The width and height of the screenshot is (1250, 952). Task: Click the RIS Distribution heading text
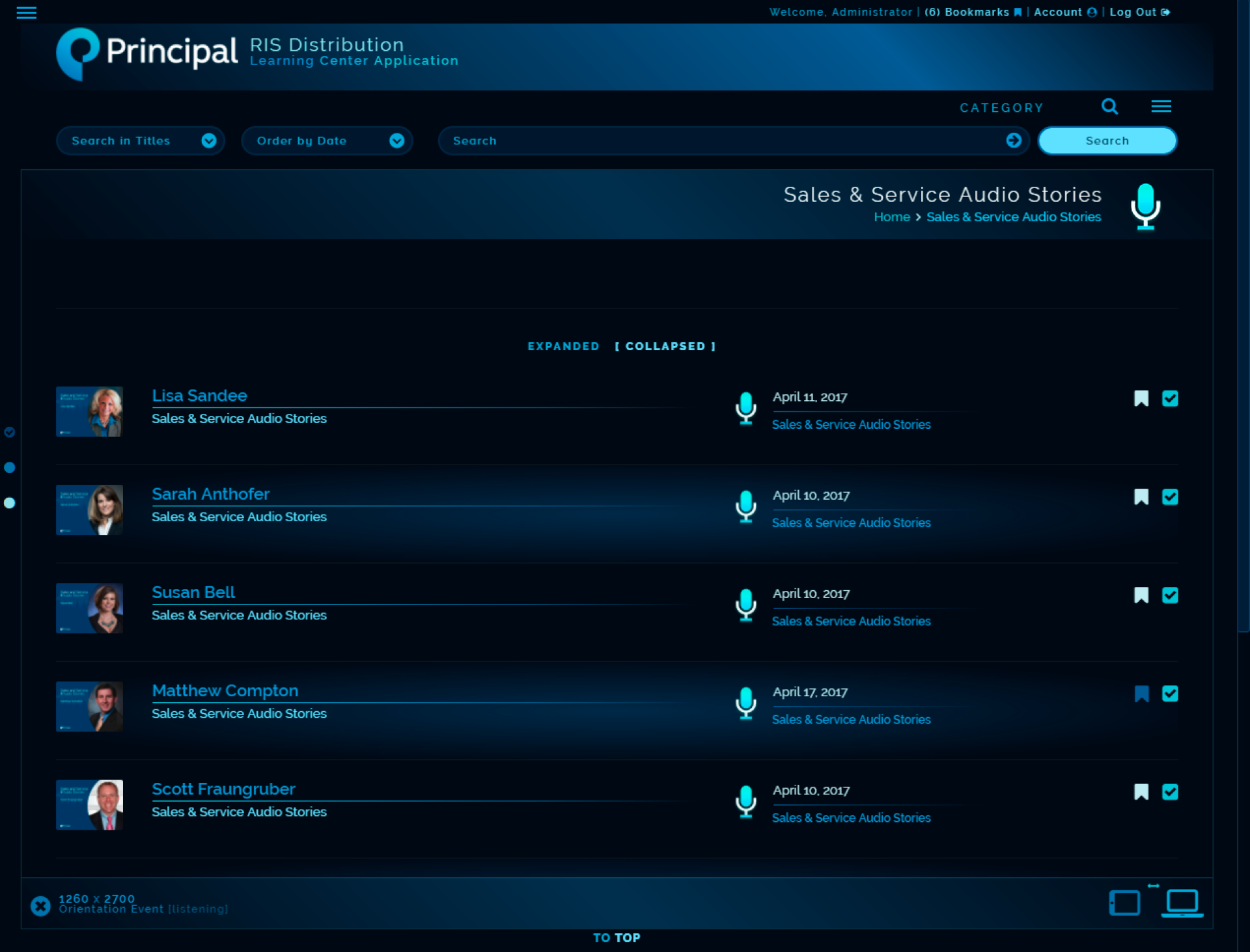(x=327, y=44)
